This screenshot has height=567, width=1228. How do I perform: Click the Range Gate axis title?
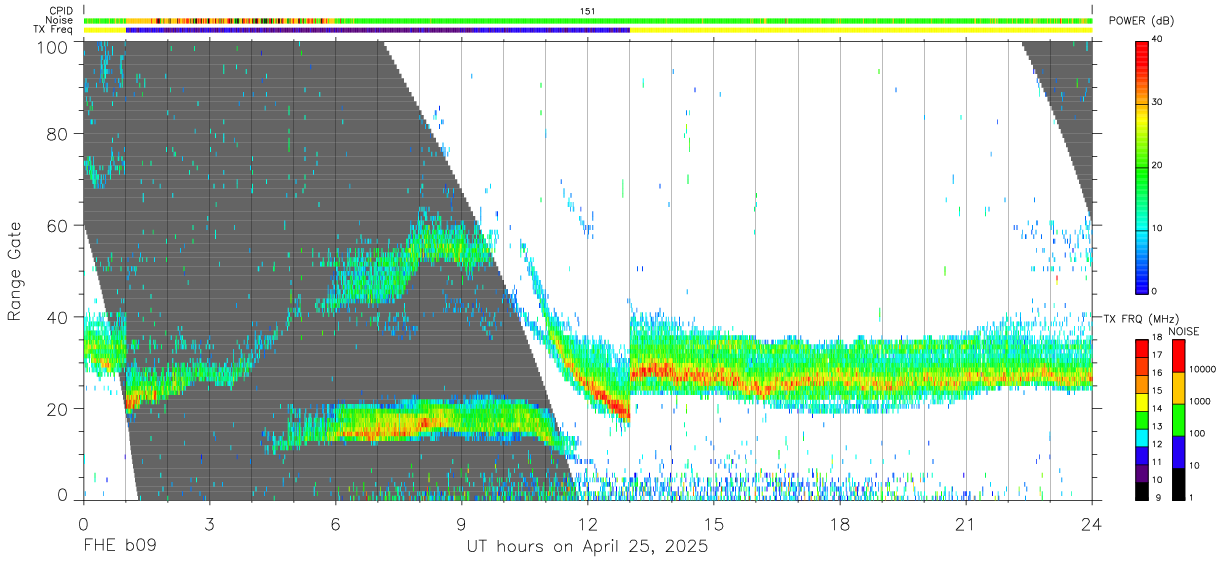[x=15, y=272]
